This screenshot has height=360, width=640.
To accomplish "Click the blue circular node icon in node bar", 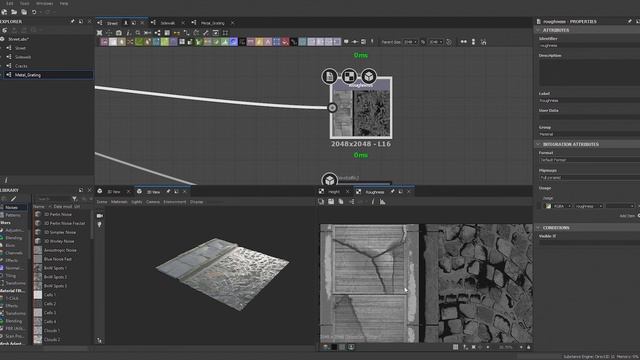I will 233,42.
